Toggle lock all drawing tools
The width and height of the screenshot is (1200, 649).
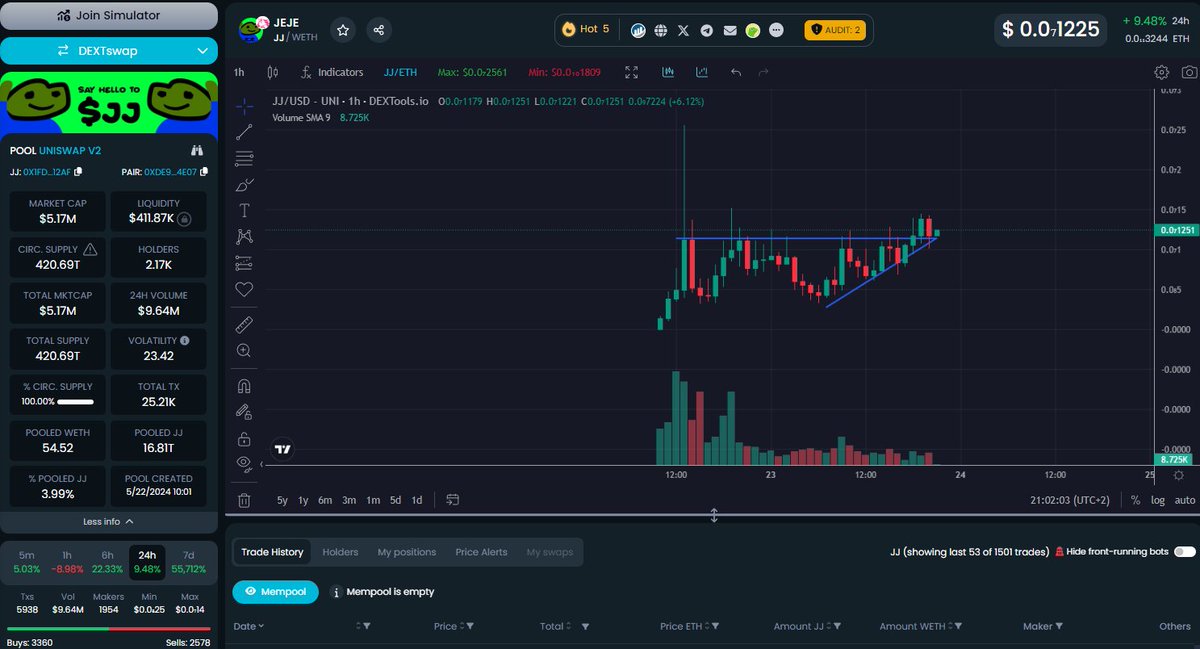click(x=244, y=439)
